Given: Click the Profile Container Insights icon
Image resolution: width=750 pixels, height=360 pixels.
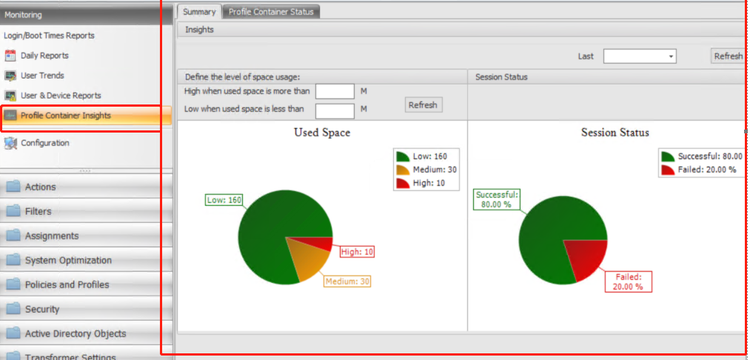Looking at the screenshot, I should coord(10,116).
